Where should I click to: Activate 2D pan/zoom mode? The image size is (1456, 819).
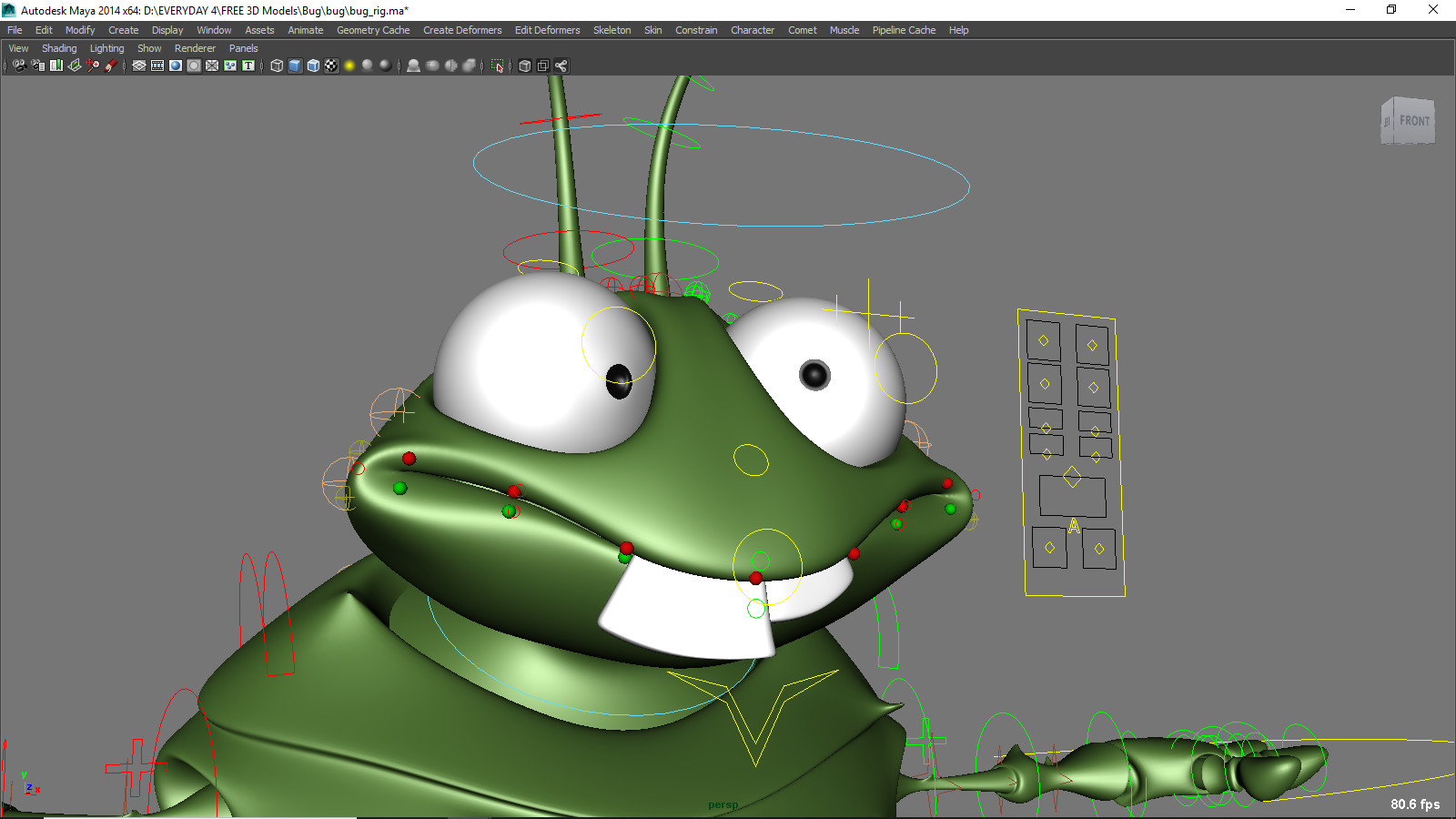(92, 66)
